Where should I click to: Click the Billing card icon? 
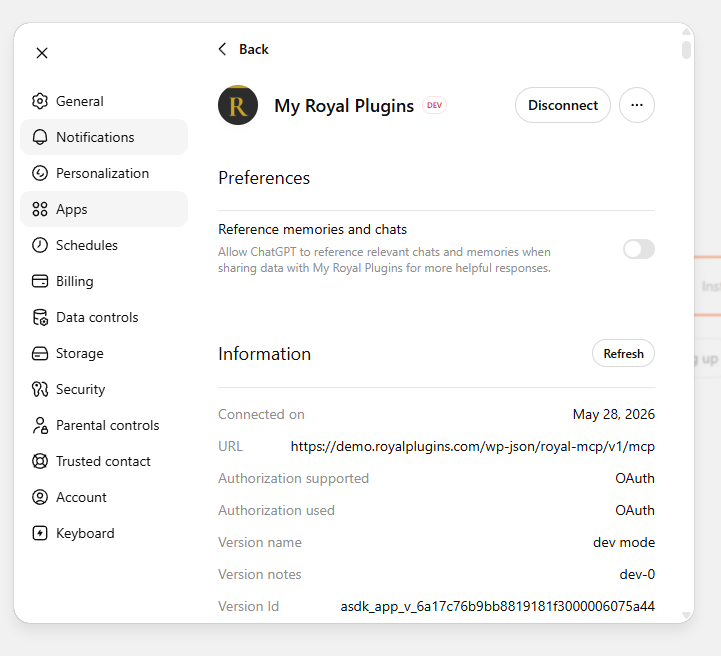pos(40,281)
